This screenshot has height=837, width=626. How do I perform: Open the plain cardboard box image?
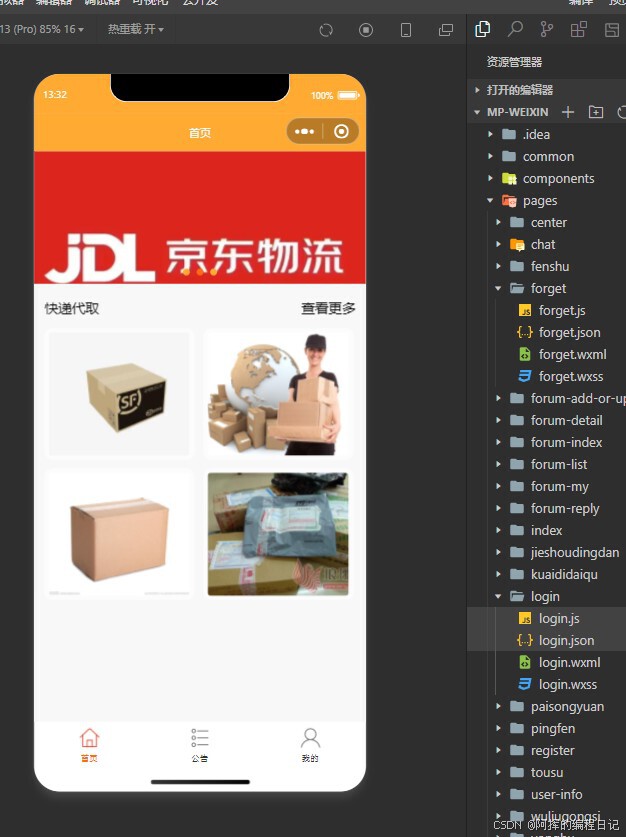click(119, 534)
